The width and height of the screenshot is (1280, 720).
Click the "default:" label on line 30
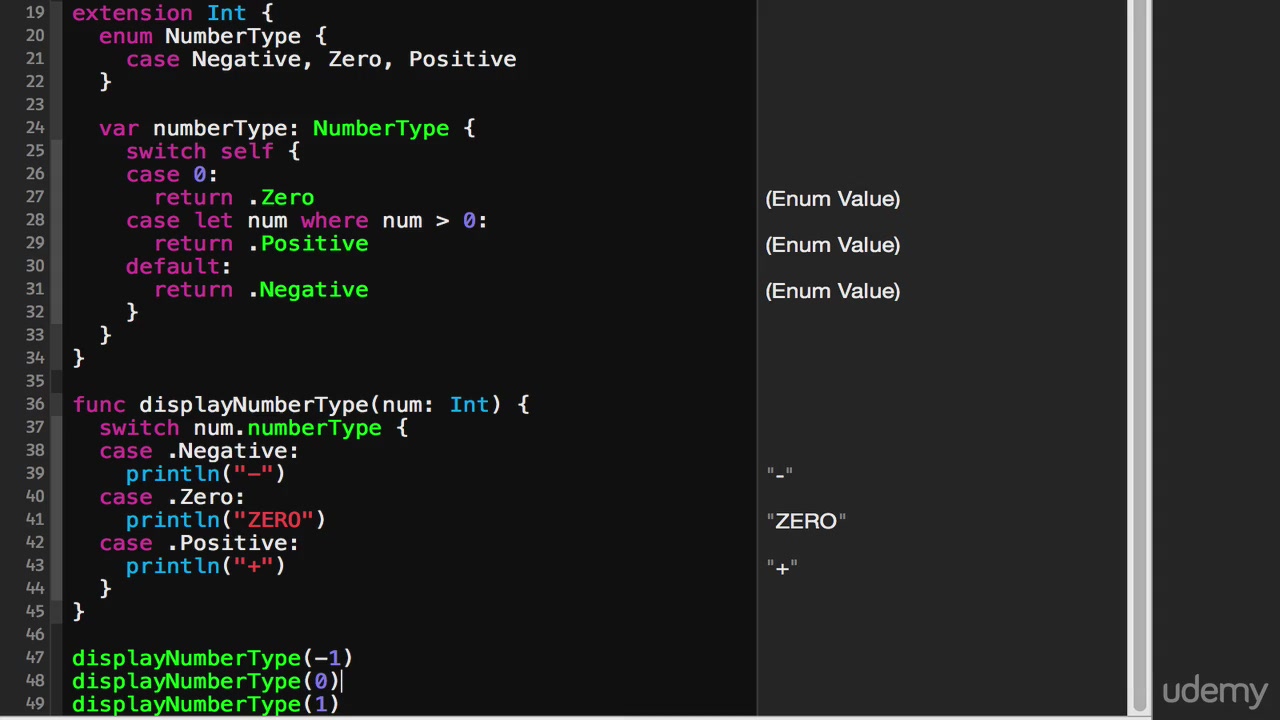pyautogui.click(x=178, y=266)
